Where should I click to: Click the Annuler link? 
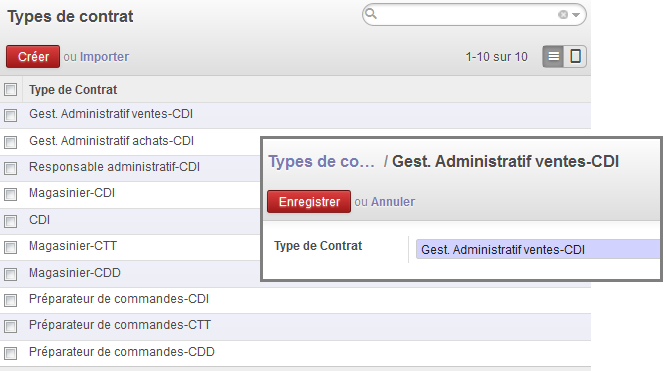[393, 201]
